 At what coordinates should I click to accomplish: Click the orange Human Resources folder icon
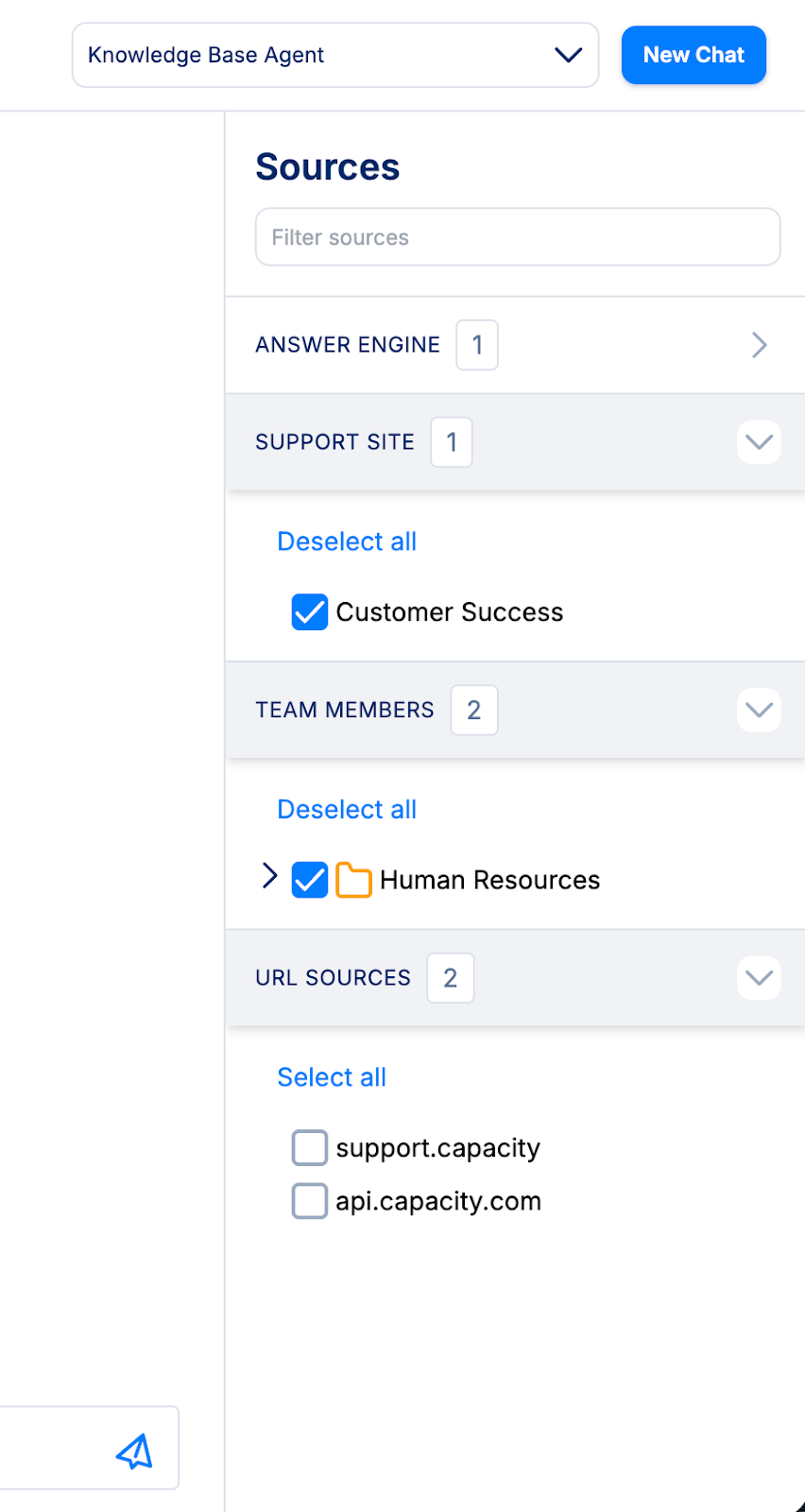(x=353, y=880)
